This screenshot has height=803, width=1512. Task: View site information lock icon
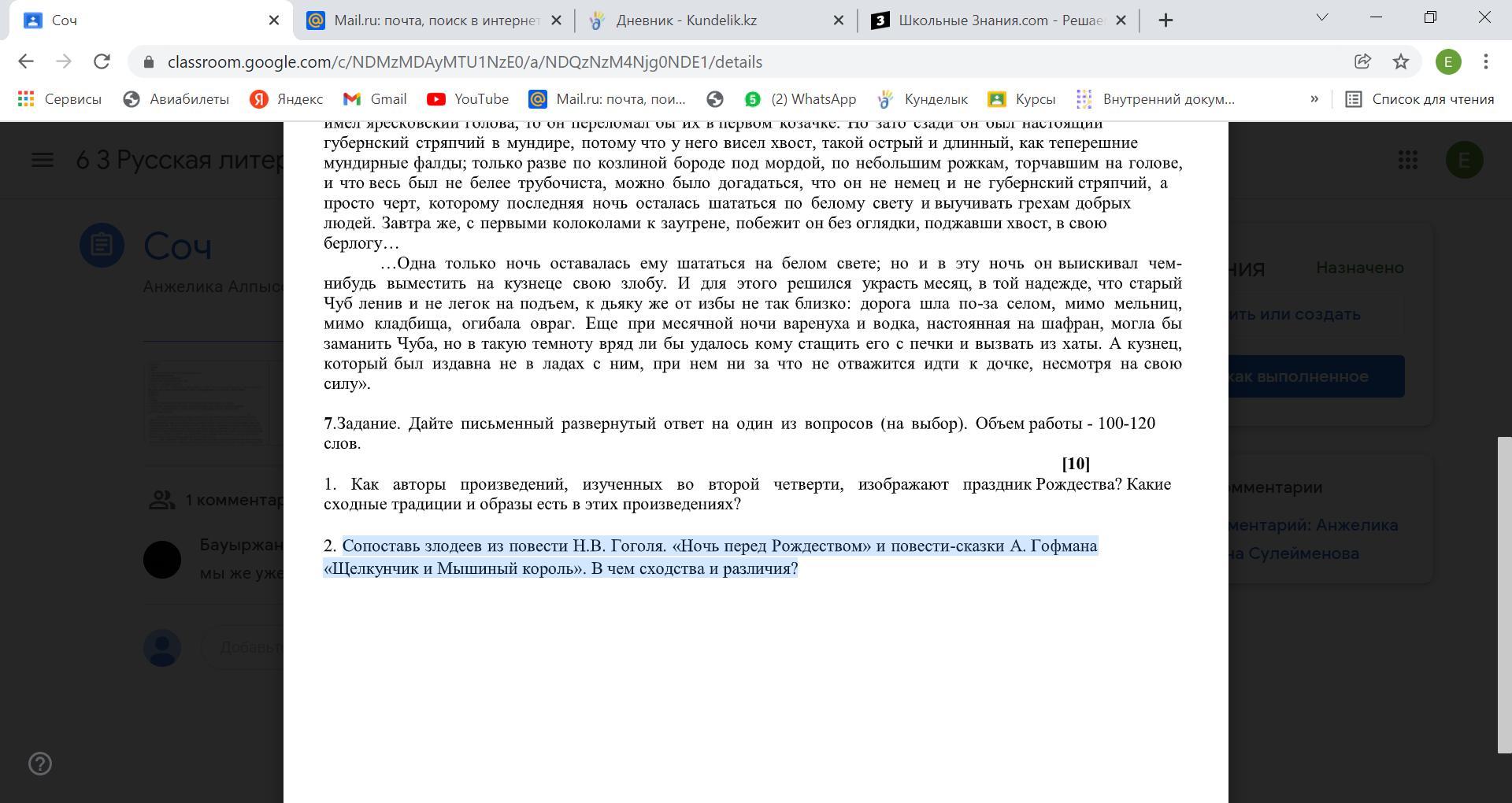[x=149, y=61]
